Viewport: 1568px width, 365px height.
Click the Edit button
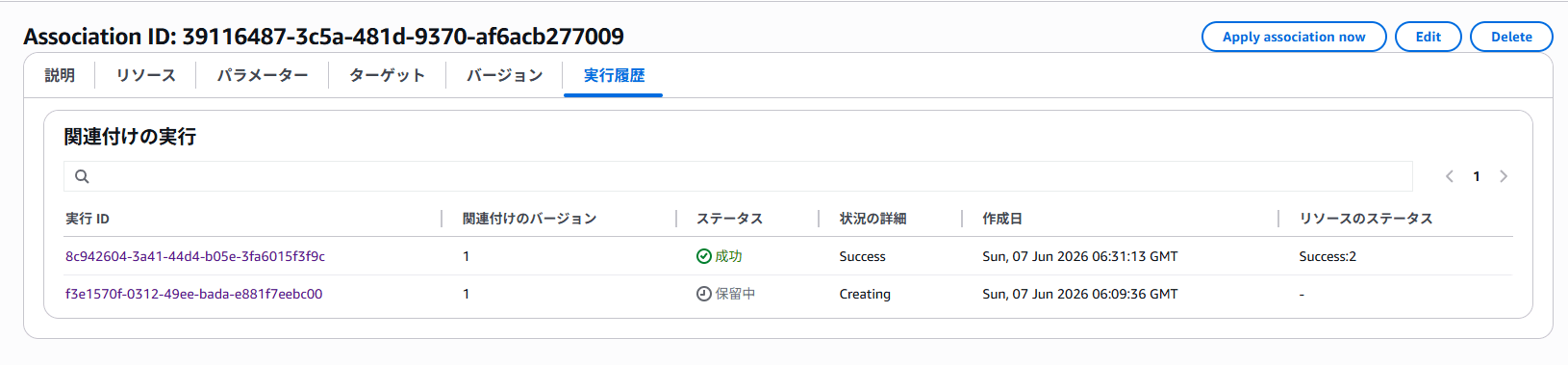click(1429, 37)
